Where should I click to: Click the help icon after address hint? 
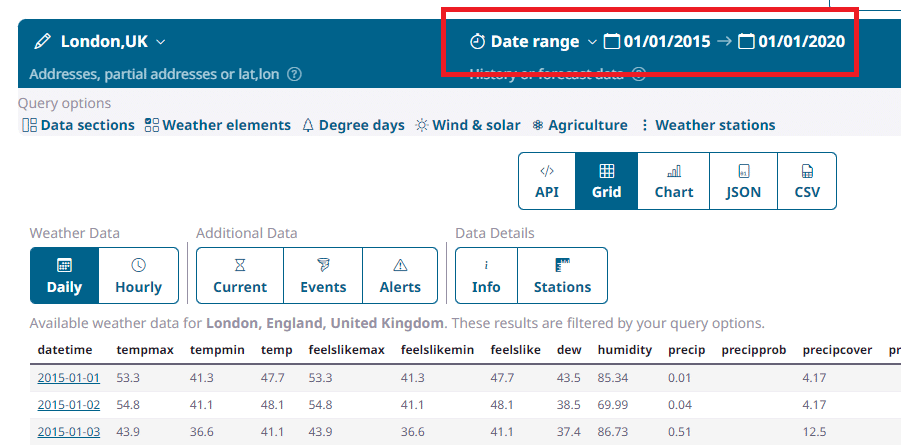294,74
